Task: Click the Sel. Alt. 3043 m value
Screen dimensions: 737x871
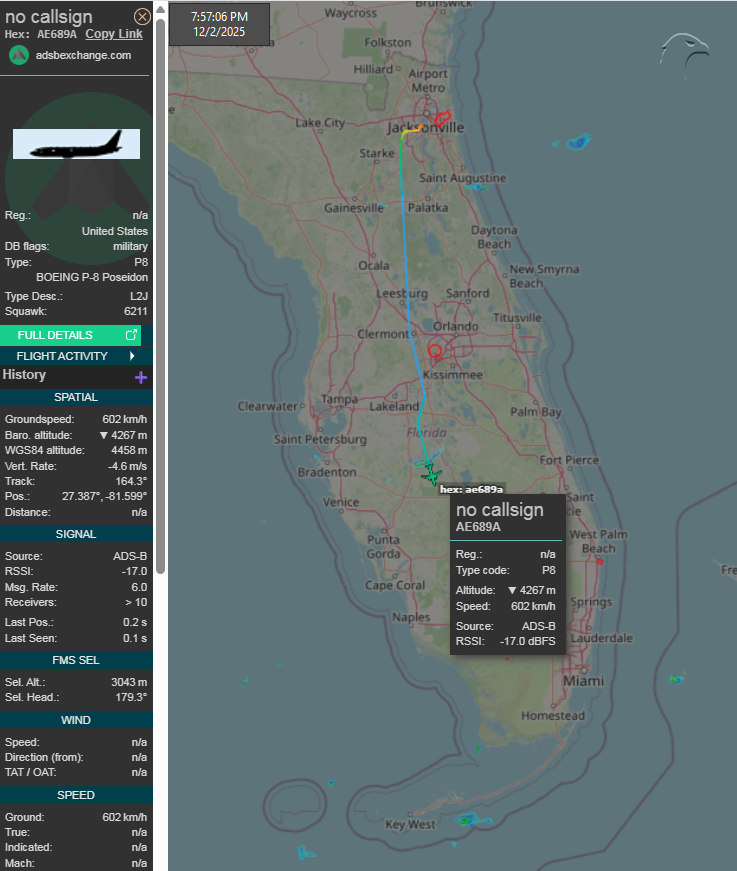Action: pyautogui.click(x=129, y=682)
